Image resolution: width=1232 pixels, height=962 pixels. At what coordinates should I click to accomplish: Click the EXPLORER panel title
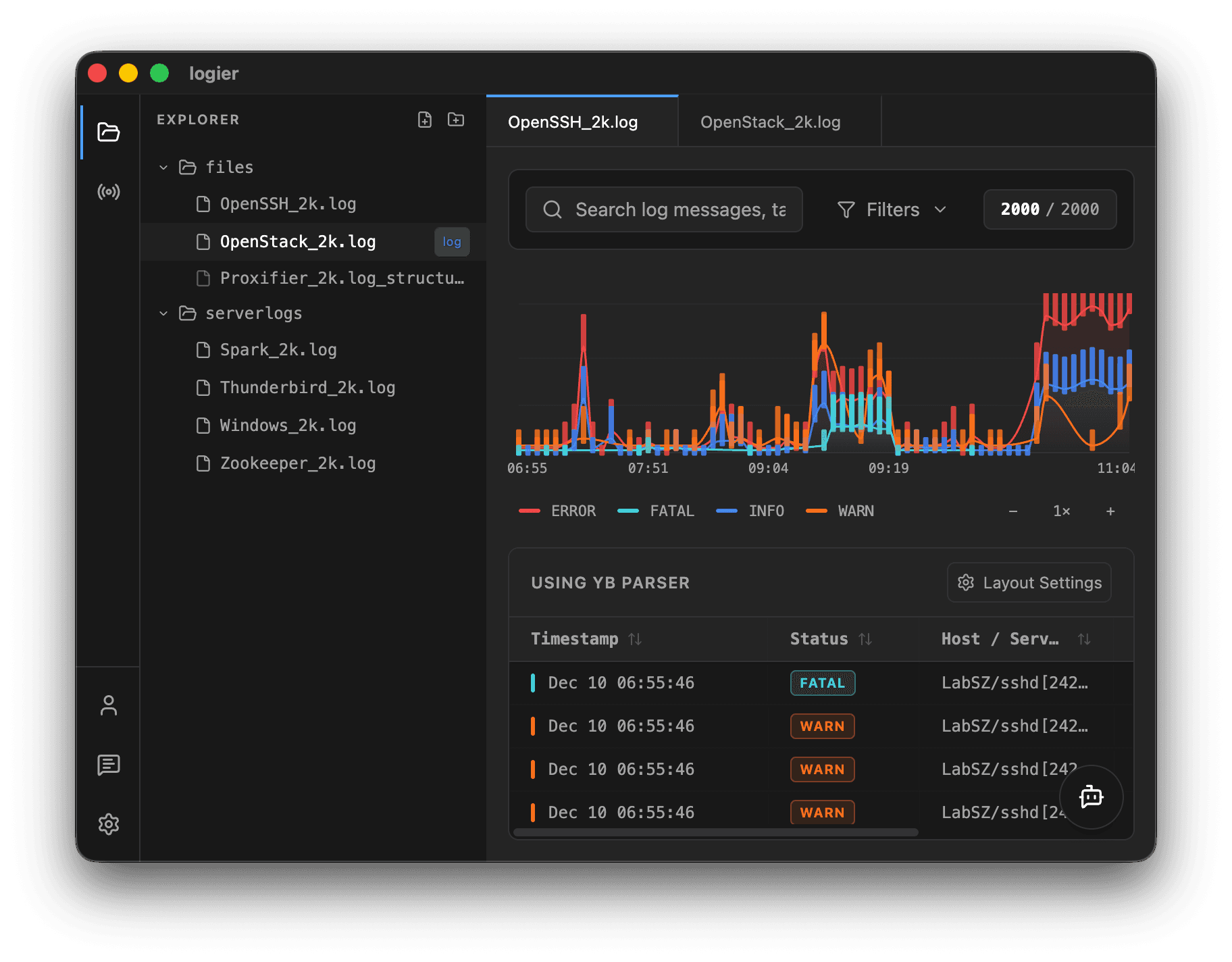198,120
